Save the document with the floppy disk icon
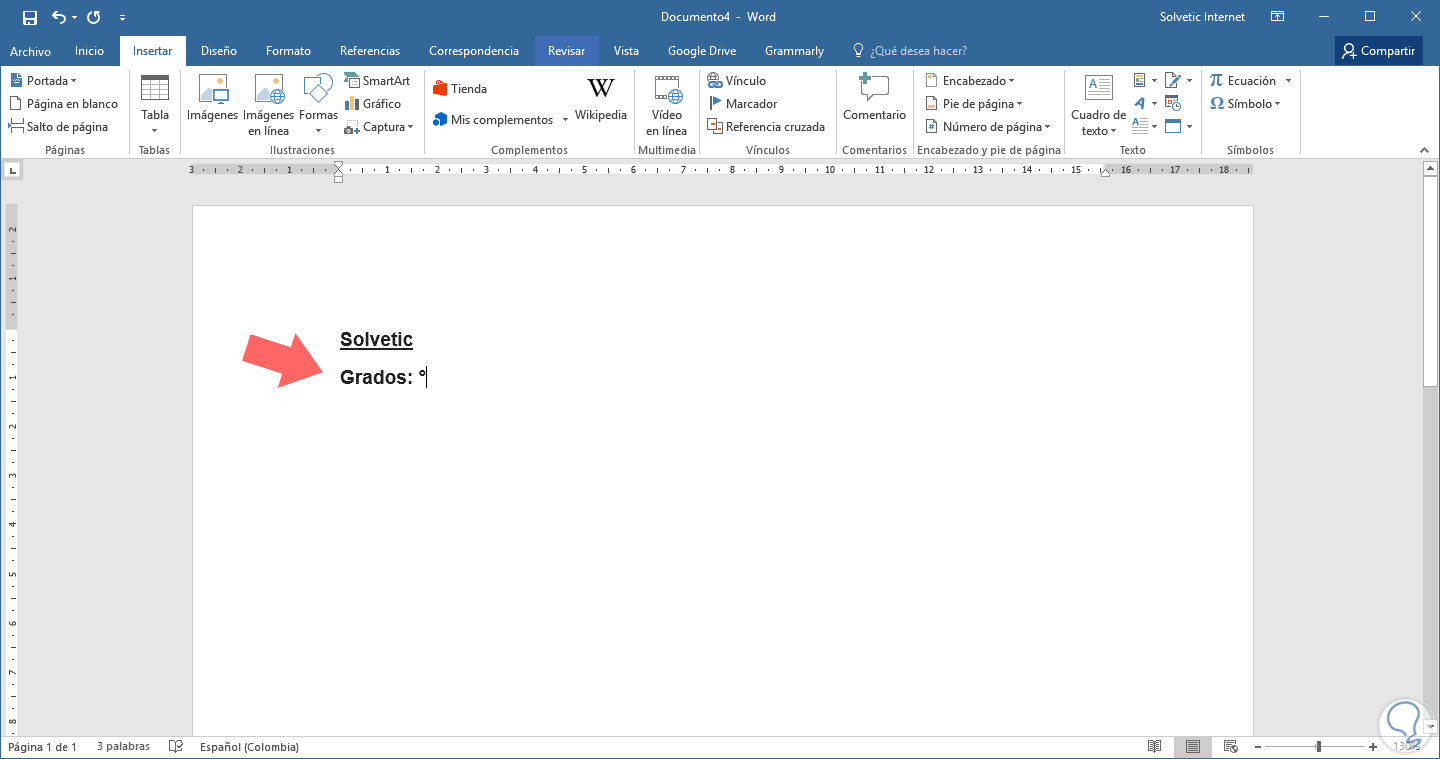The image size is (1440, 759). click(29, 17)
